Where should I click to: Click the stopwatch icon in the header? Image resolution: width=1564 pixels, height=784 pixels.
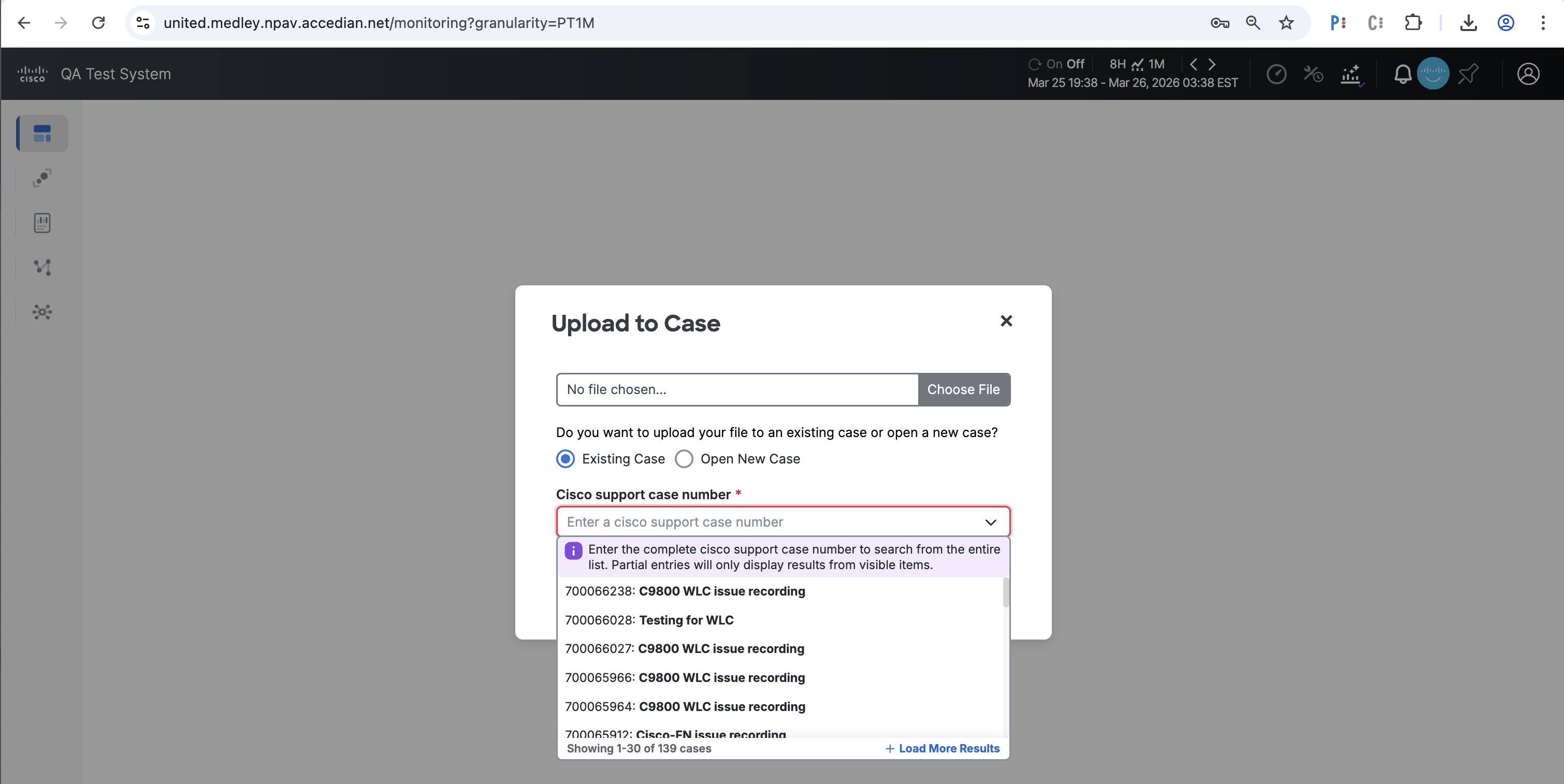click(x=1278, y=74)
